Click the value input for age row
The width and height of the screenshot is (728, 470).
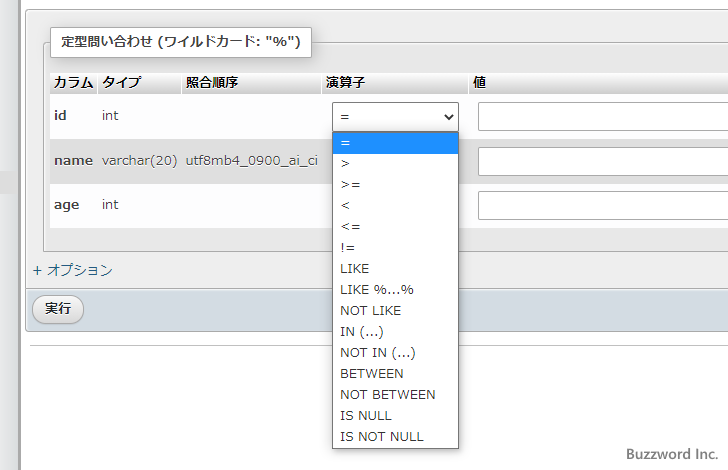point(603,205)
